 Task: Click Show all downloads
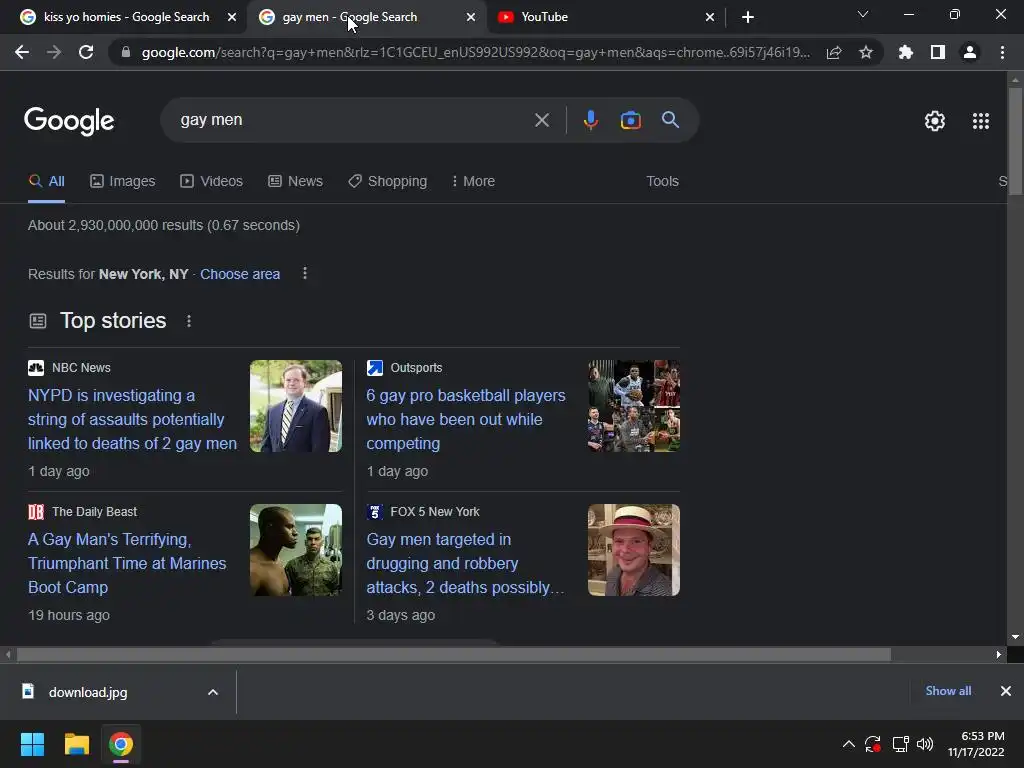(x=948, y=691)
